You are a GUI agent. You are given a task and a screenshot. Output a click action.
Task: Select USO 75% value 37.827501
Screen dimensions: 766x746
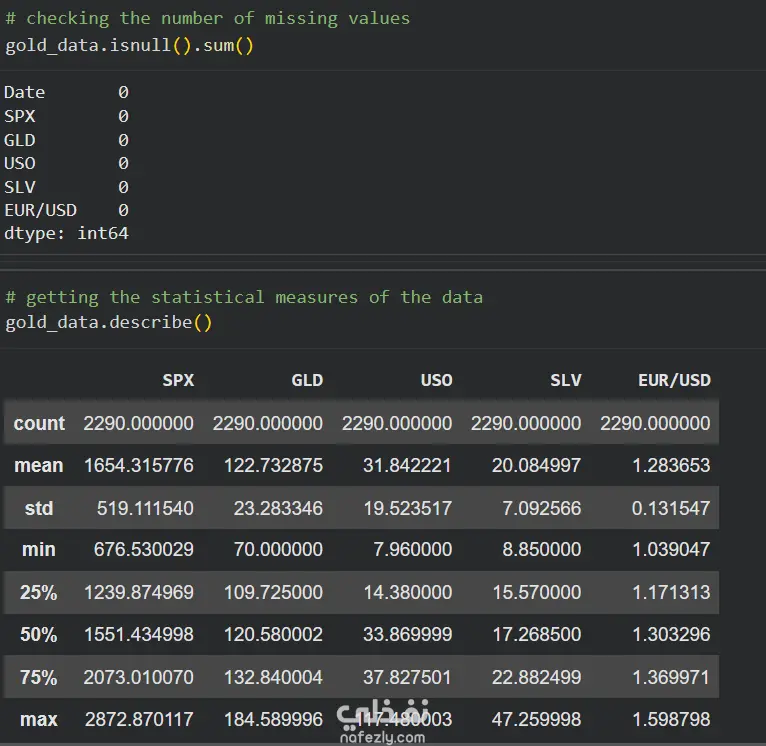coord(407,678)
